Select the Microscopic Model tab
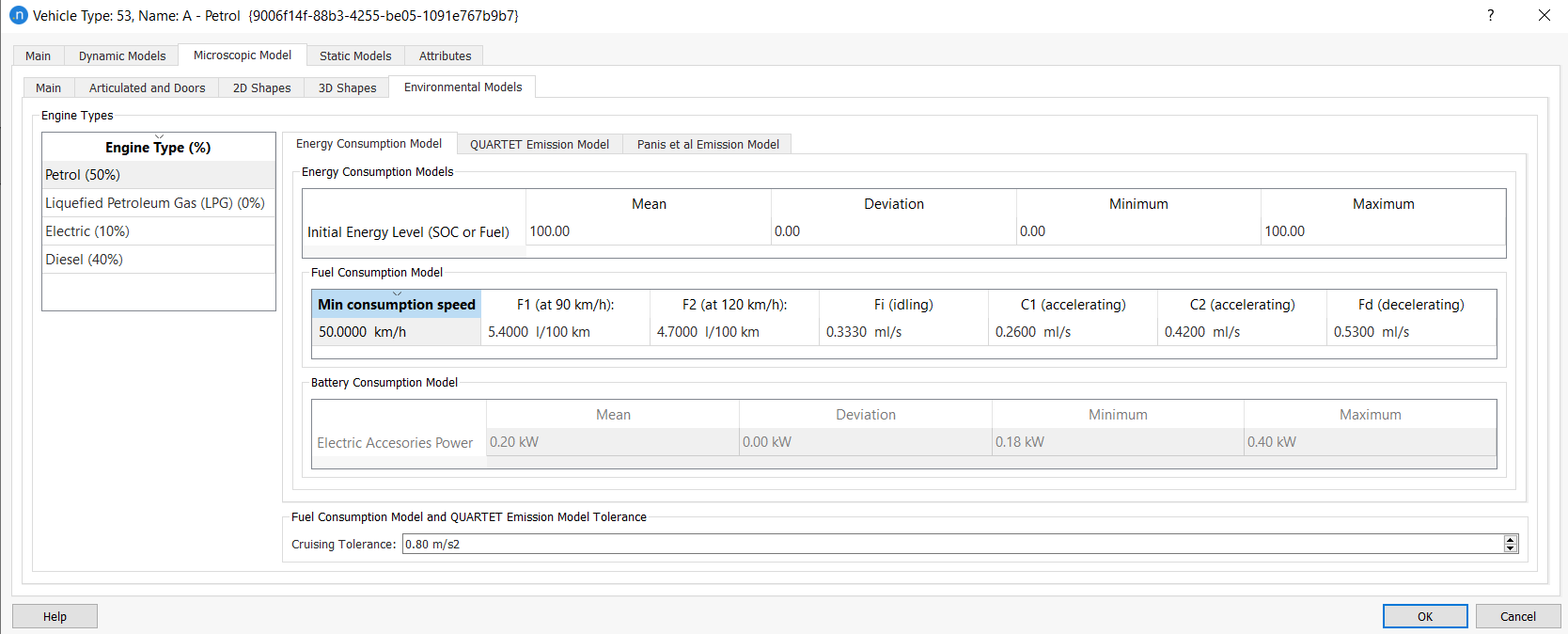 coord(243,55)
